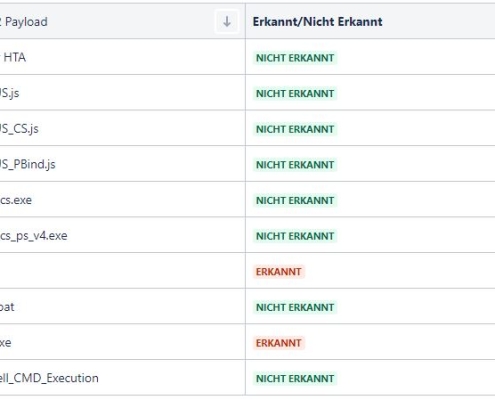495x400 pixels.
Task: Click NICHT ERKANNT badge for cs_ps_v4.exe
Action: (295, 236)
